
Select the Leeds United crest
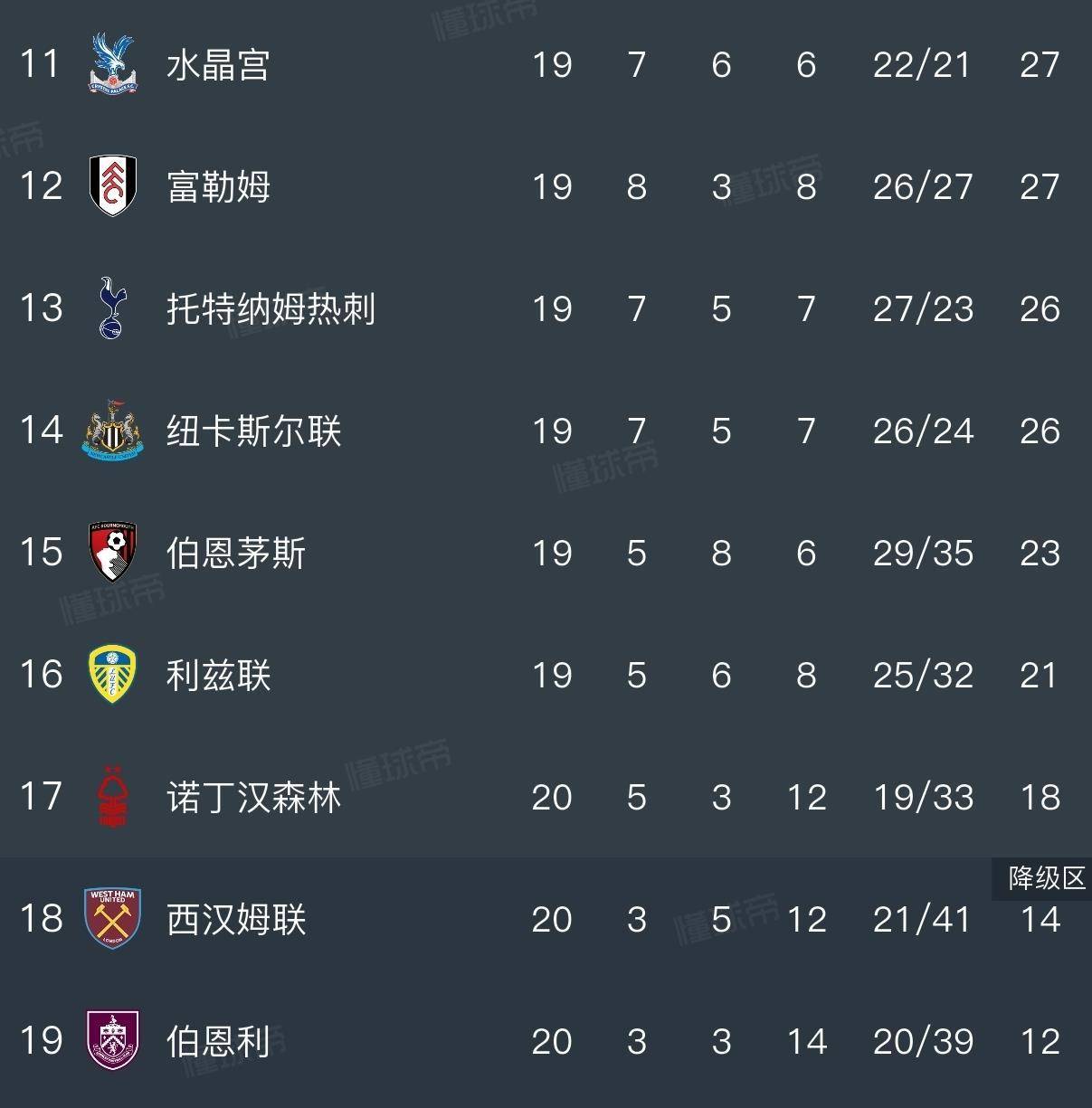coord(112,675)
